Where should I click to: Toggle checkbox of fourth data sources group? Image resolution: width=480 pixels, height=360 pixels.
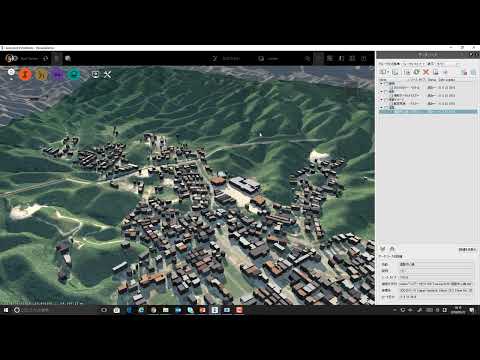pyautogui.click(x=386, y=107)
